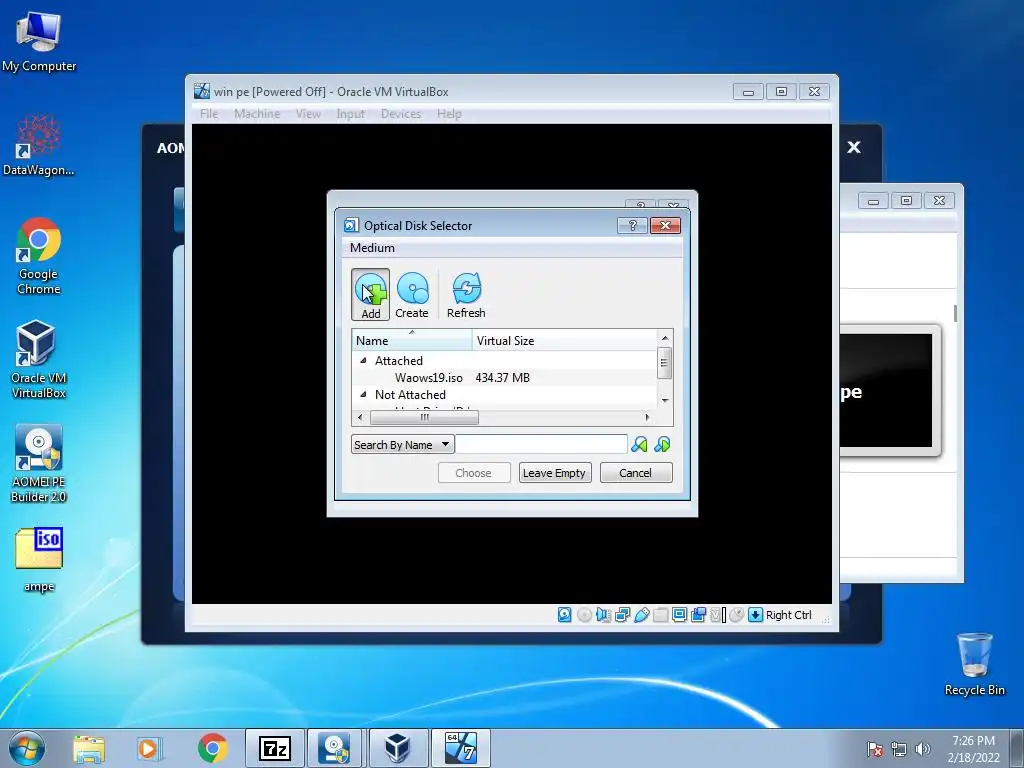Viewport: 1024px width, 768px height.
Task: Close the AOMEI window with X
Action: point(854,148)
